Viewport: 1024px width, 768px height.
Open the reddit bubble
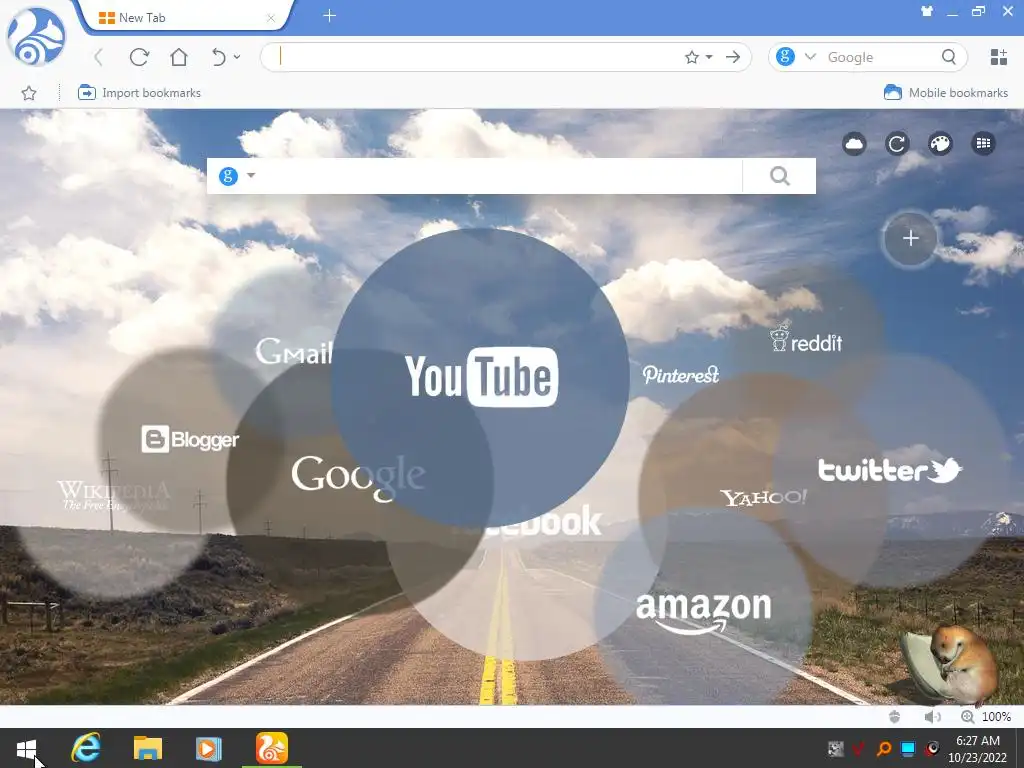(x=806, y=338)
